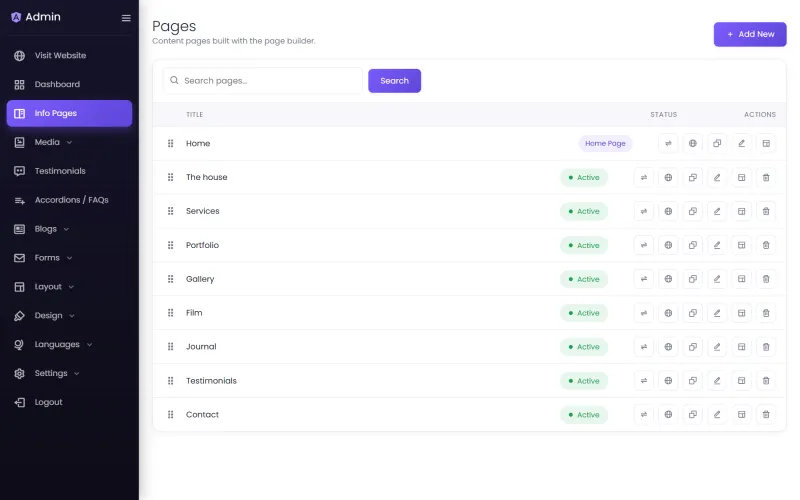
Task: Focus the Search pages input field
Action: point(263,81)
